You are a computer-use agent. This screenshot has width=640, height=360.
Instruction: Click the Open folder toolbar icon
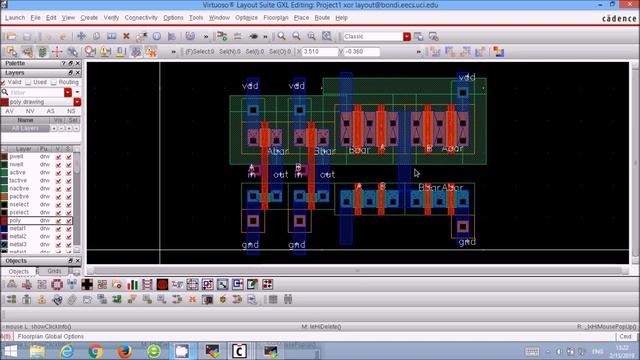pos(11,36)
